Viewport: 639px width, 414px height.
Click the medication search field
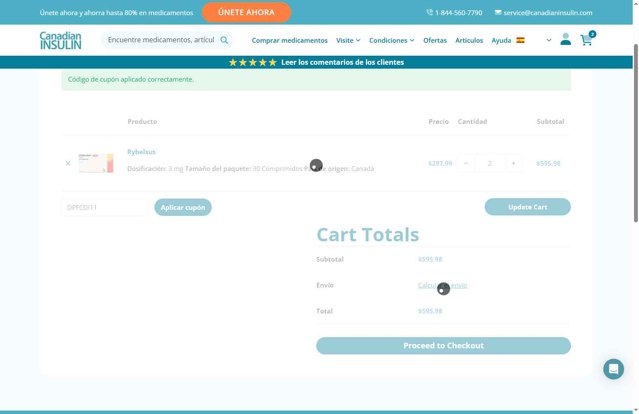[x=161, y=40]
